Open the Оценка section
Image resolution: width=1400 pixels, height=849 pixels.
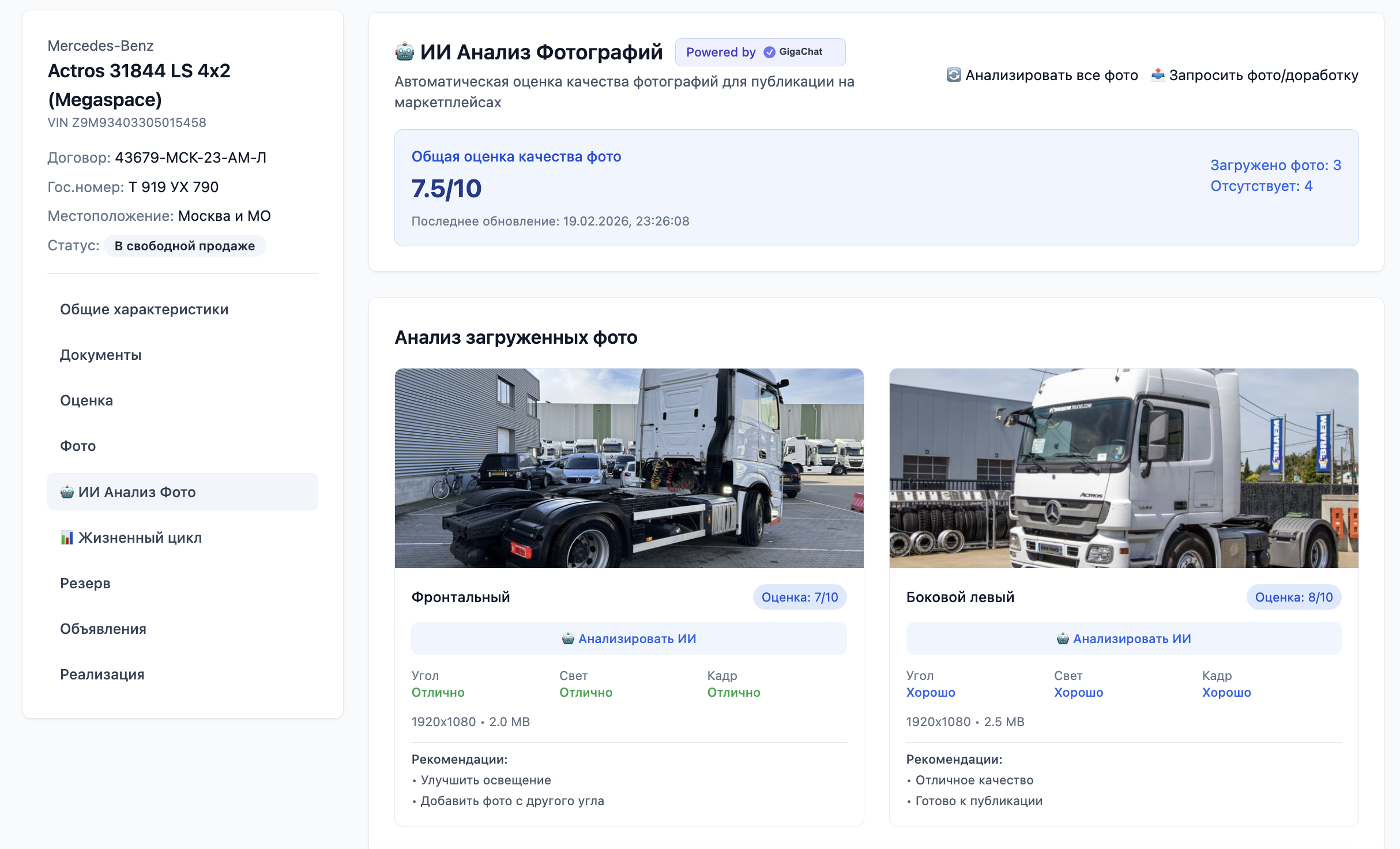[x=86, y=400]
